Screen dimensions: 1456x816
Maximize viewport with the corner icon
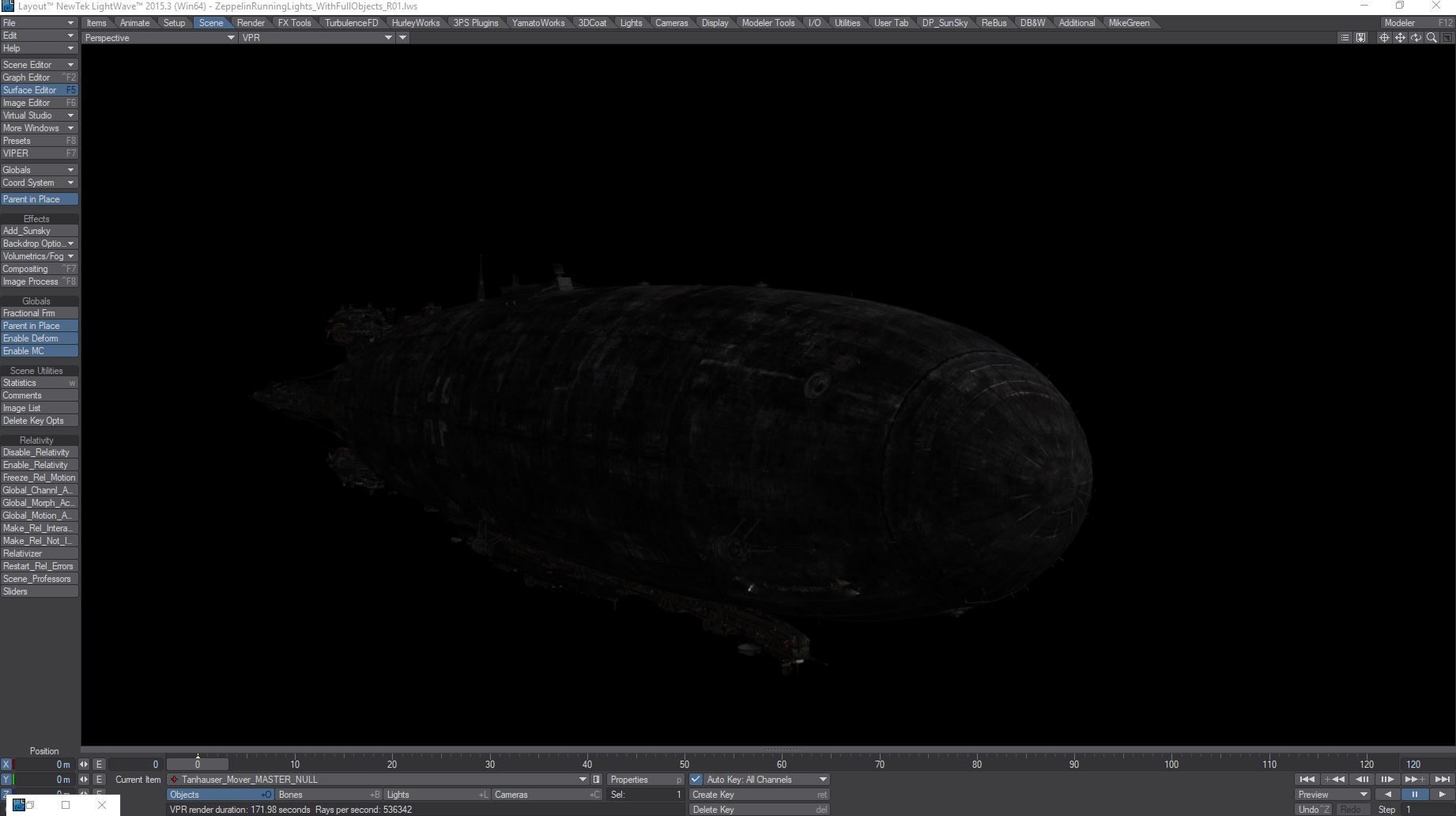(x=1447, y=38)
